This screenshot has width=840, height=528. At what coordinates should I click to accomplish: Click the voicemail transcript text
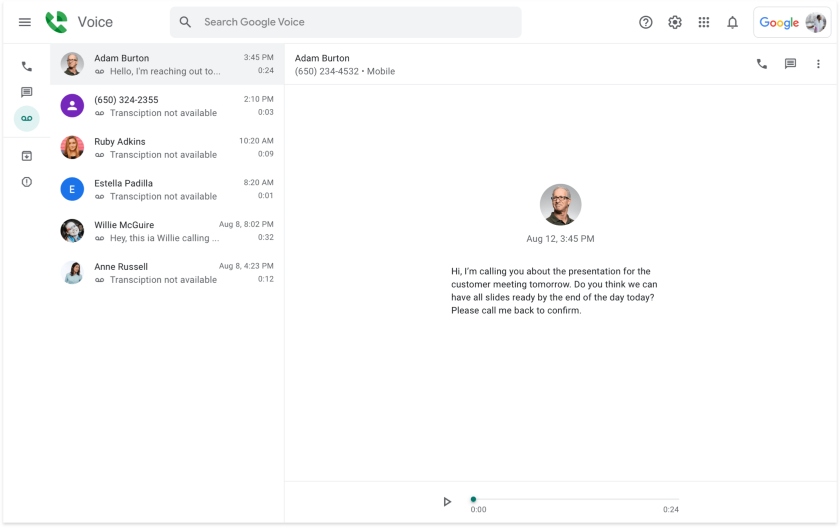pyautogui.click(x=554, y=291)
